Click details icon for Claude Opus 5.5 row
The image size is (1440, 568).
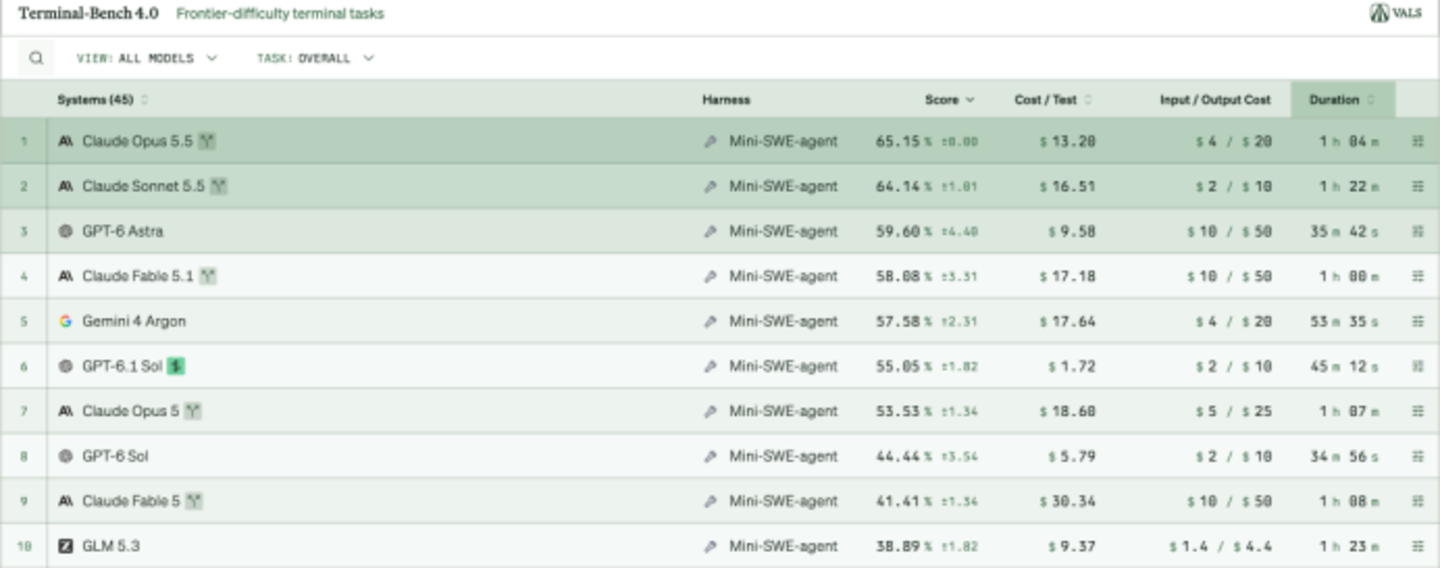[1417, 141]
